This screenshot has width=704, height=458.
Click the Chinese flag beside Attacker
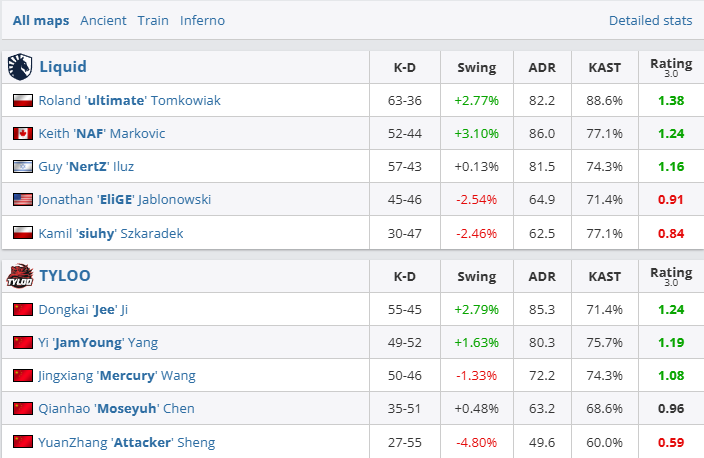[x=22, y=442]
